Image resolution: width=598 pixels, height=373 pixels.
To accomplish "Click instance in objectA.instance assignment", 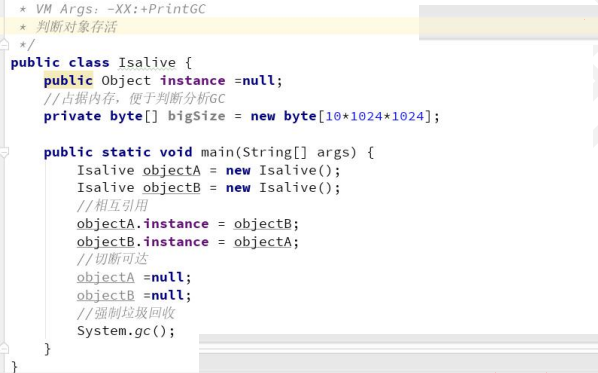I will 176,223.
